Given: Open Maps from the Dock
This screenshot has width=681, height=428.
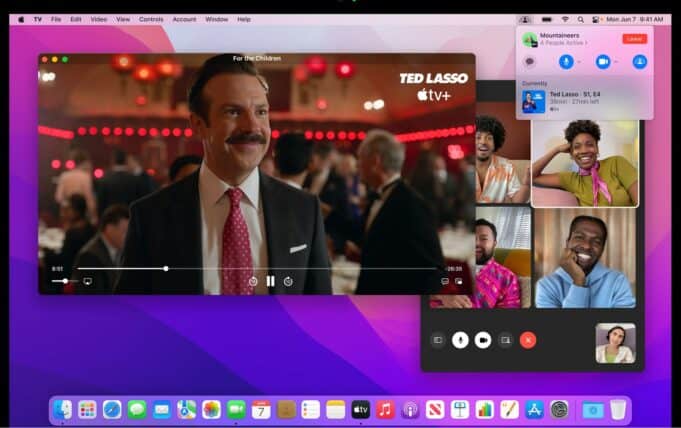Looking at the screenshot, I should (187, 409).
